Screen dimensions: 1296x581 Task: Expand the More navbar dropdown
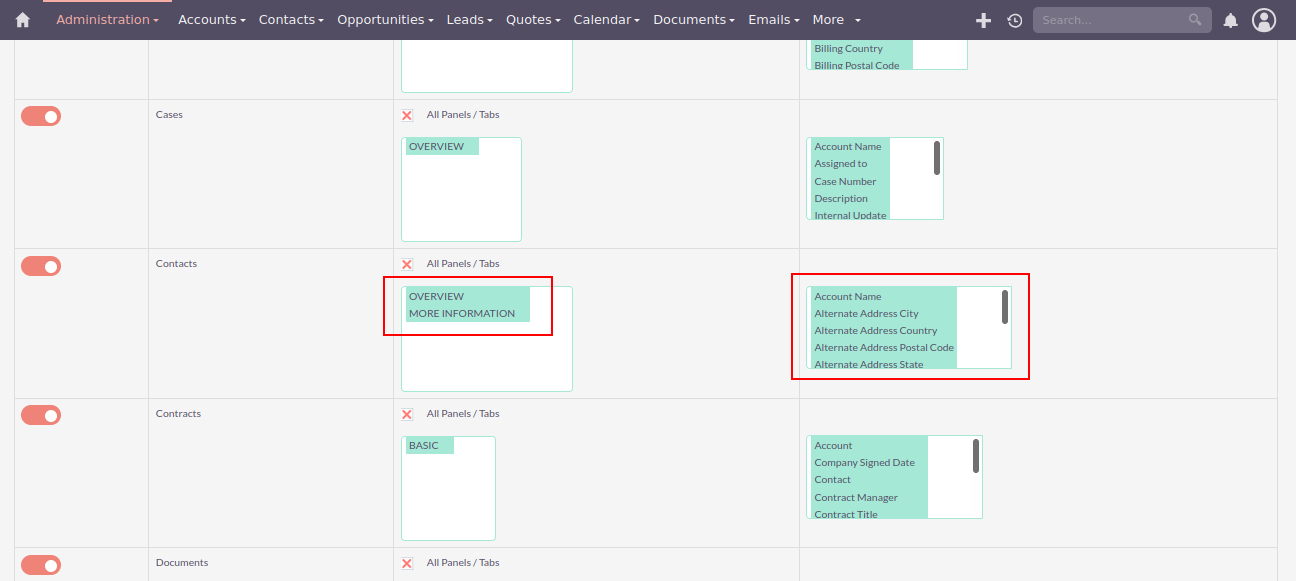[x=837, y=20]
